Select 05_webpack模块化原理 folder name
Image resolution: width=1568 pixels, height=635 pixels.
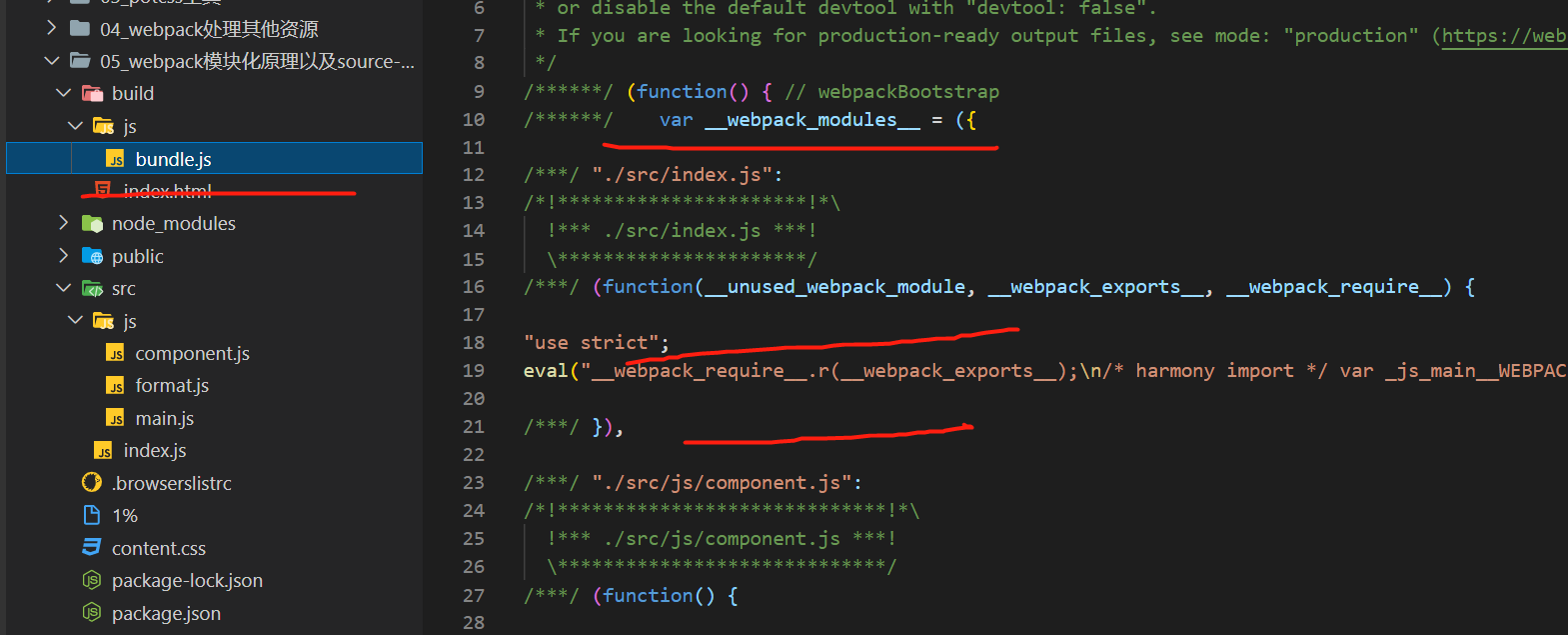257,61
